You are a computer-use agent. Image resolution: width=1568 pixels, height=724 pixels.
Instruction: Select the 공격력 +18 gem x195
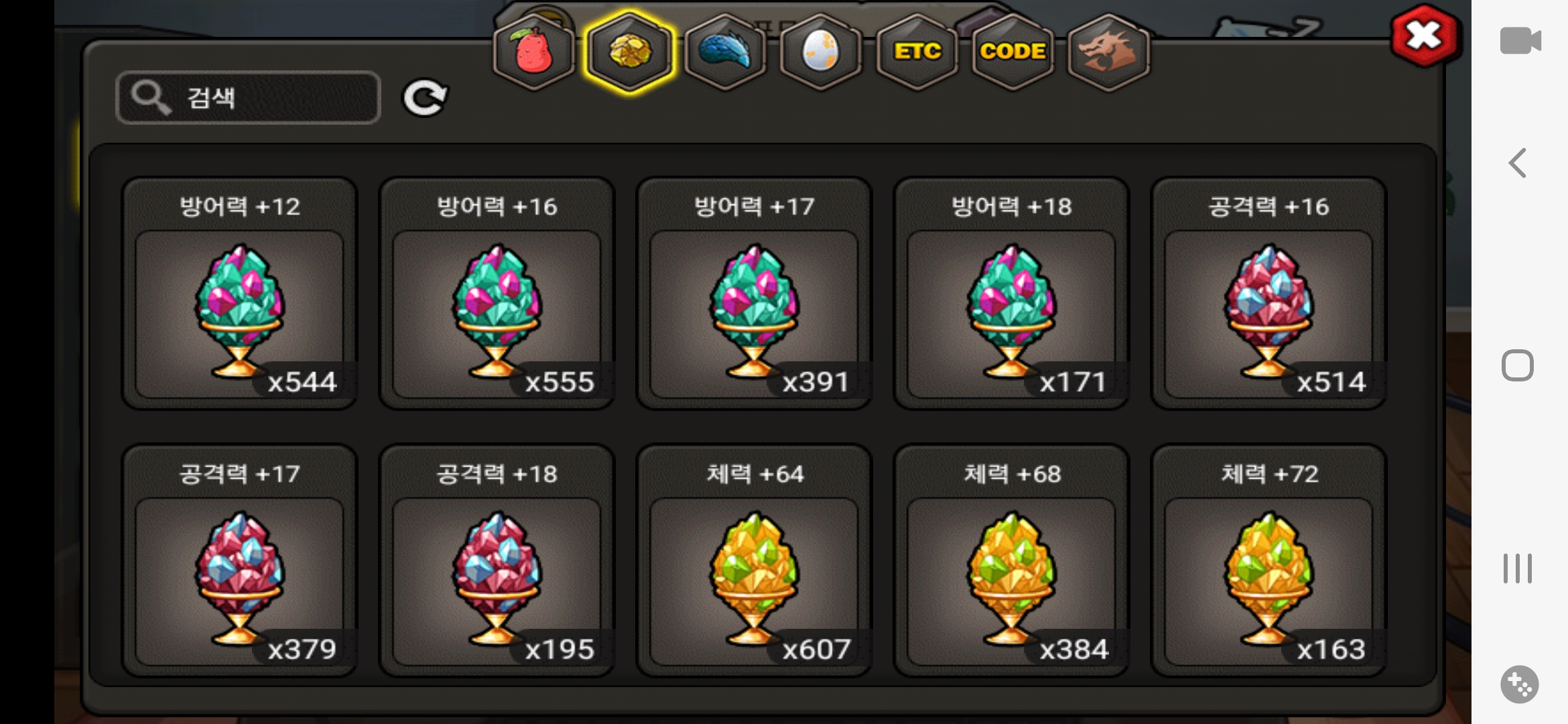point(497,560)
